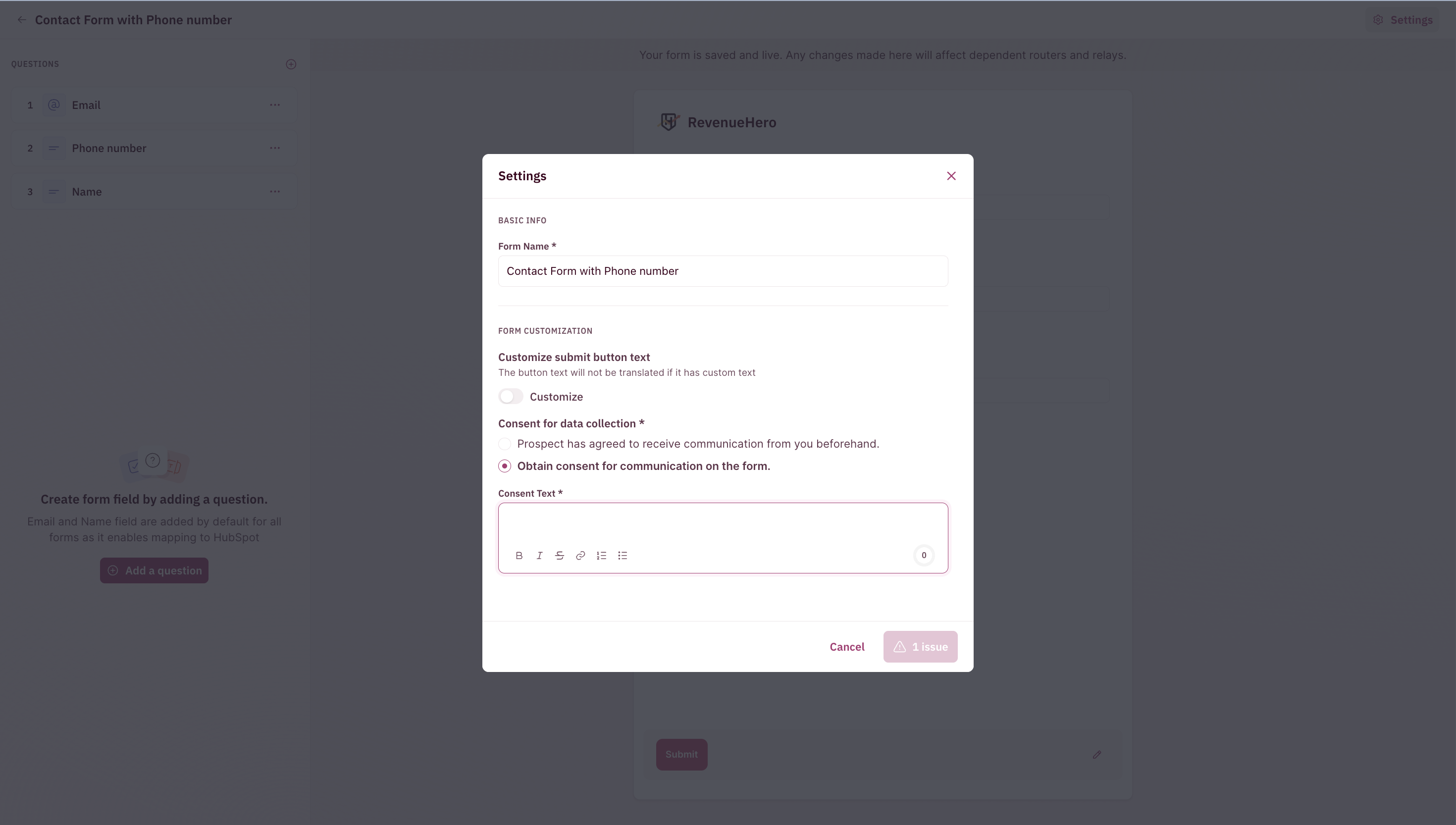Image resolution: width=1456 pixels, height=825 pixels.
Task: Apply italic formatting in Consent Text editor
Action: pyautogui.click(x=539, y=555)
